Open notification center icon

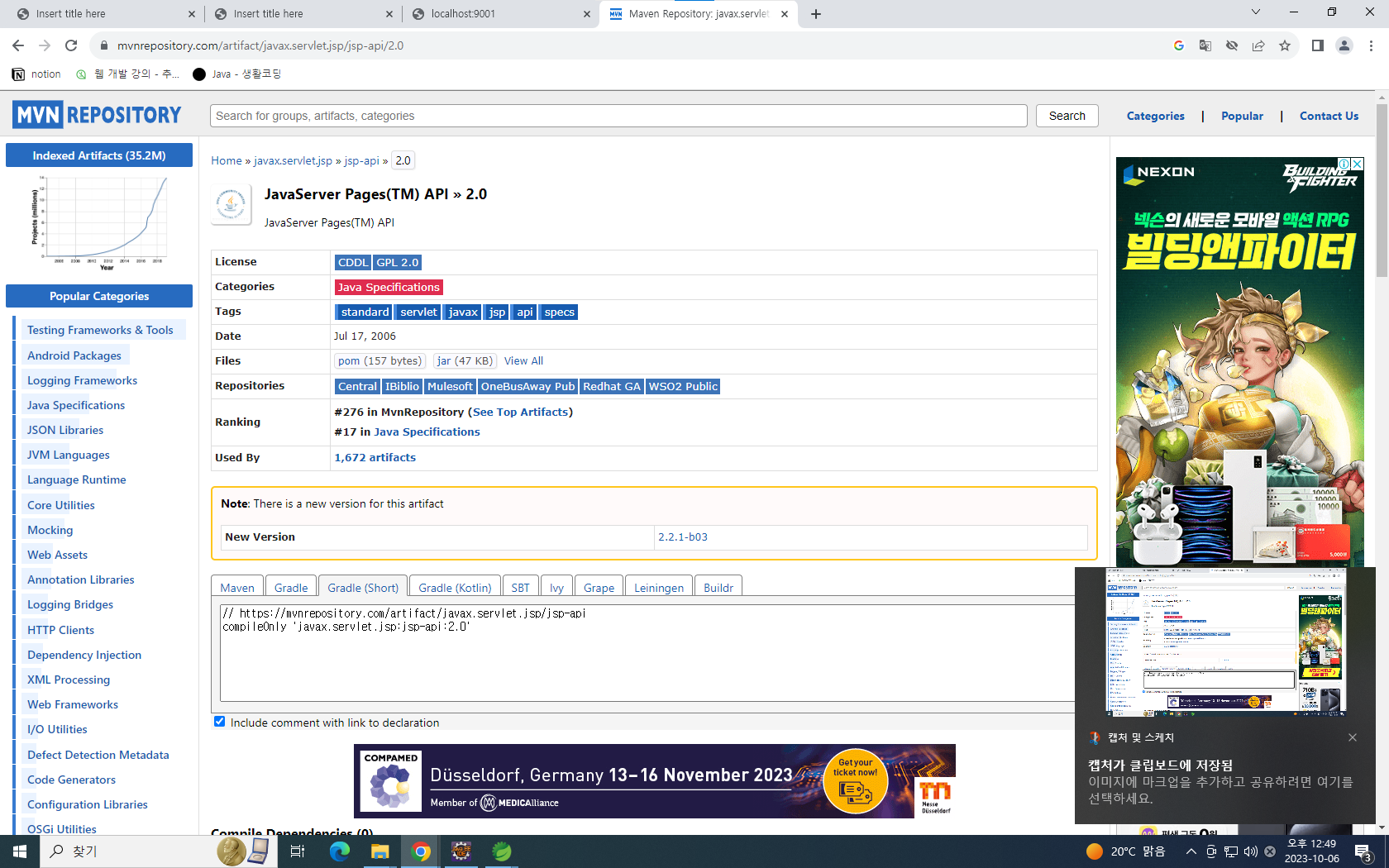(1364, 851)
